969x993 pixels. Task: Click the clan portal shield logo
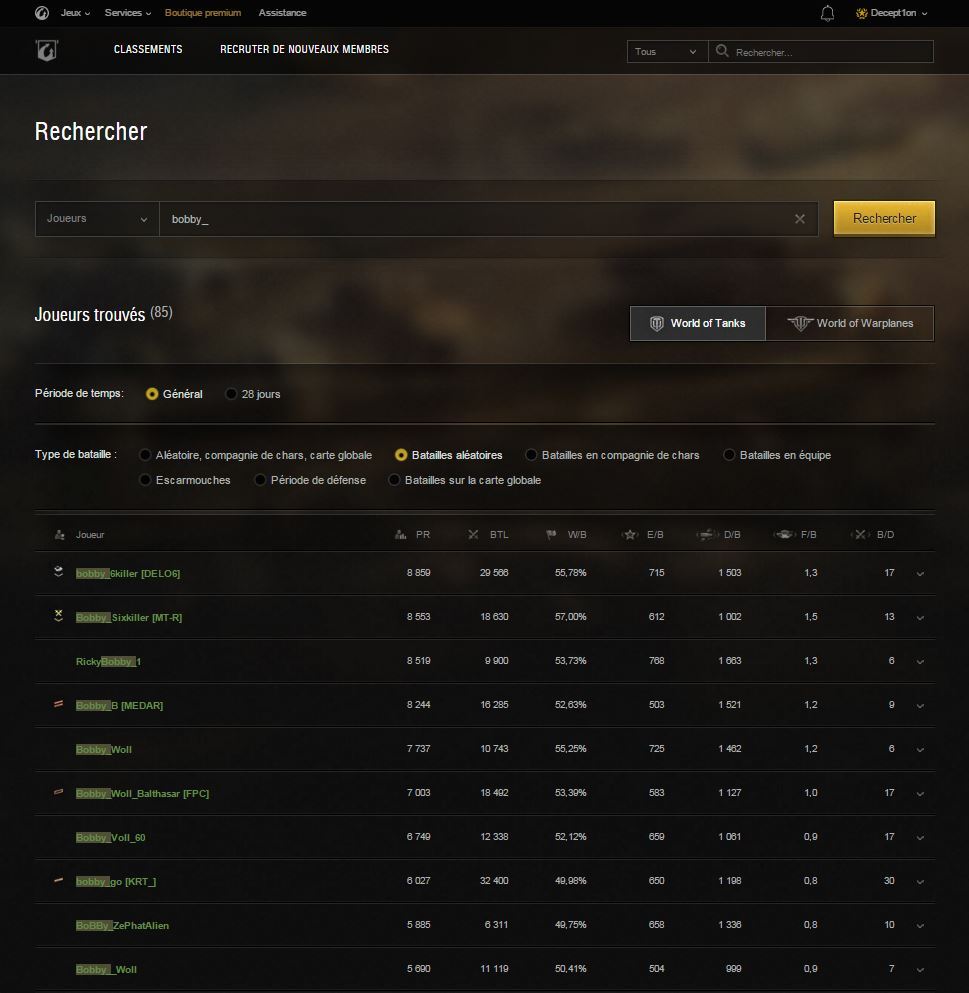pos(46,50)
